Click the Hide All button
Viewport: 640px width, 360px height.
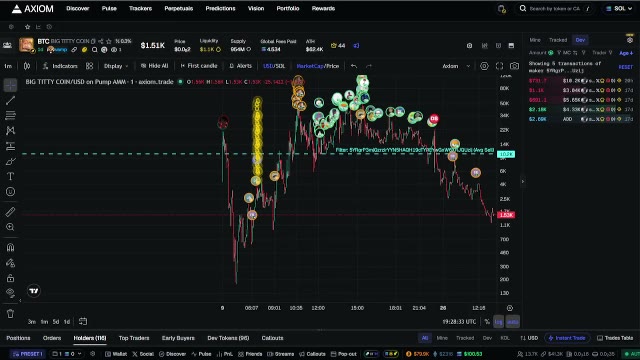tap(154, 66)
